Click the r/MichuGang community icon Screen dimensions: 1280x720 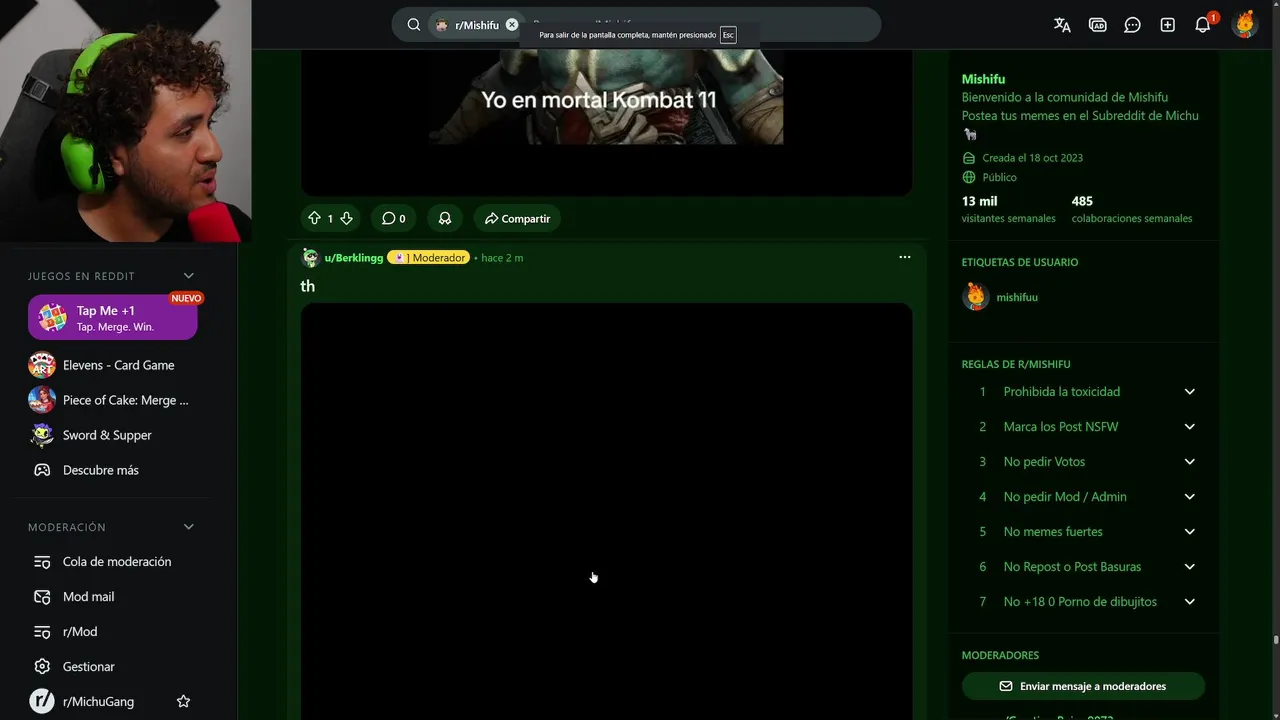coord(42,701)
